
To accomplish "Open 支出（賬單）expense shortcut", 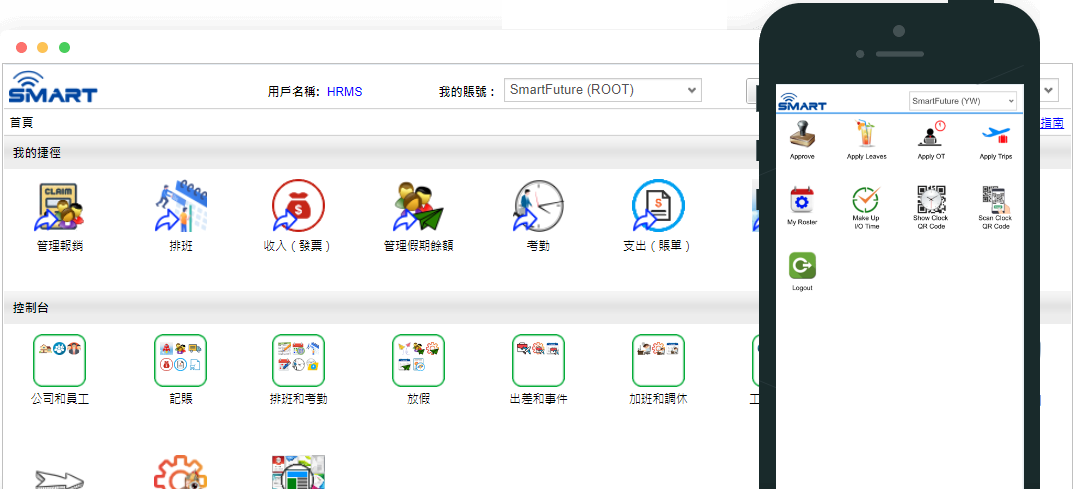I will point(658,206).
